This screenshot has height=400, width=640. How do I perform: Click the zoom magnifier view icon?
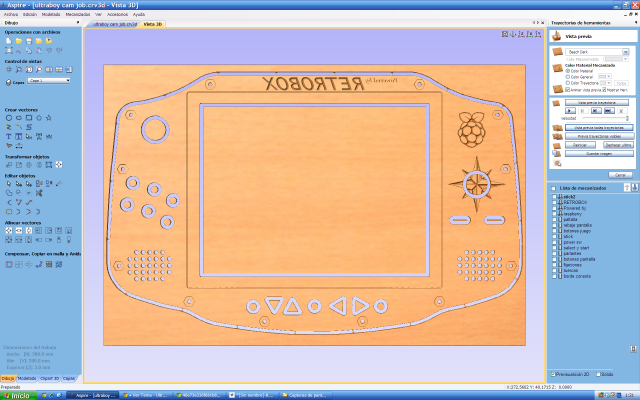(19, 70)
